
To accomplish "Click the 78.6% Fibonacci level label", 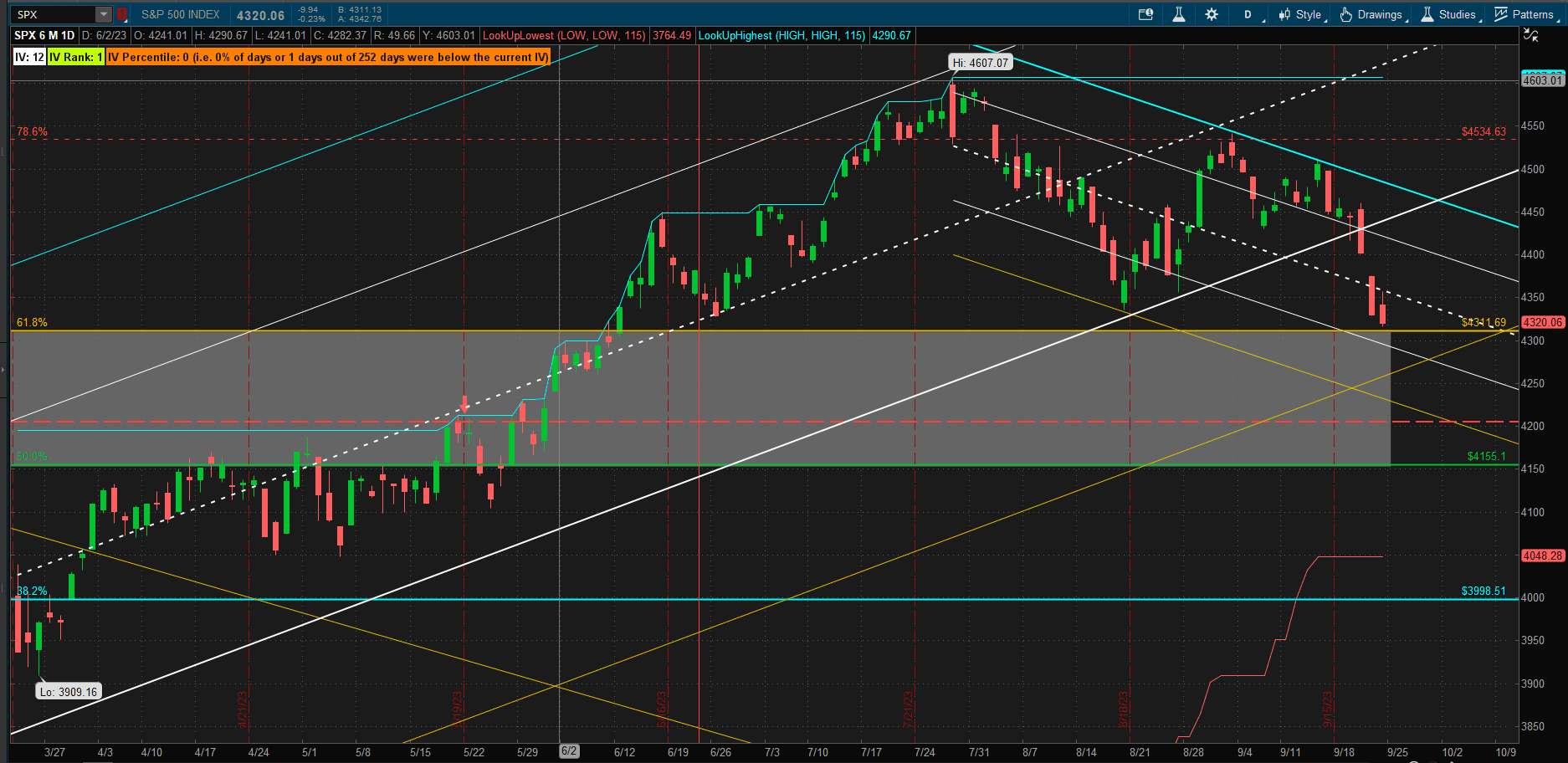I will [x=32, y=131].
